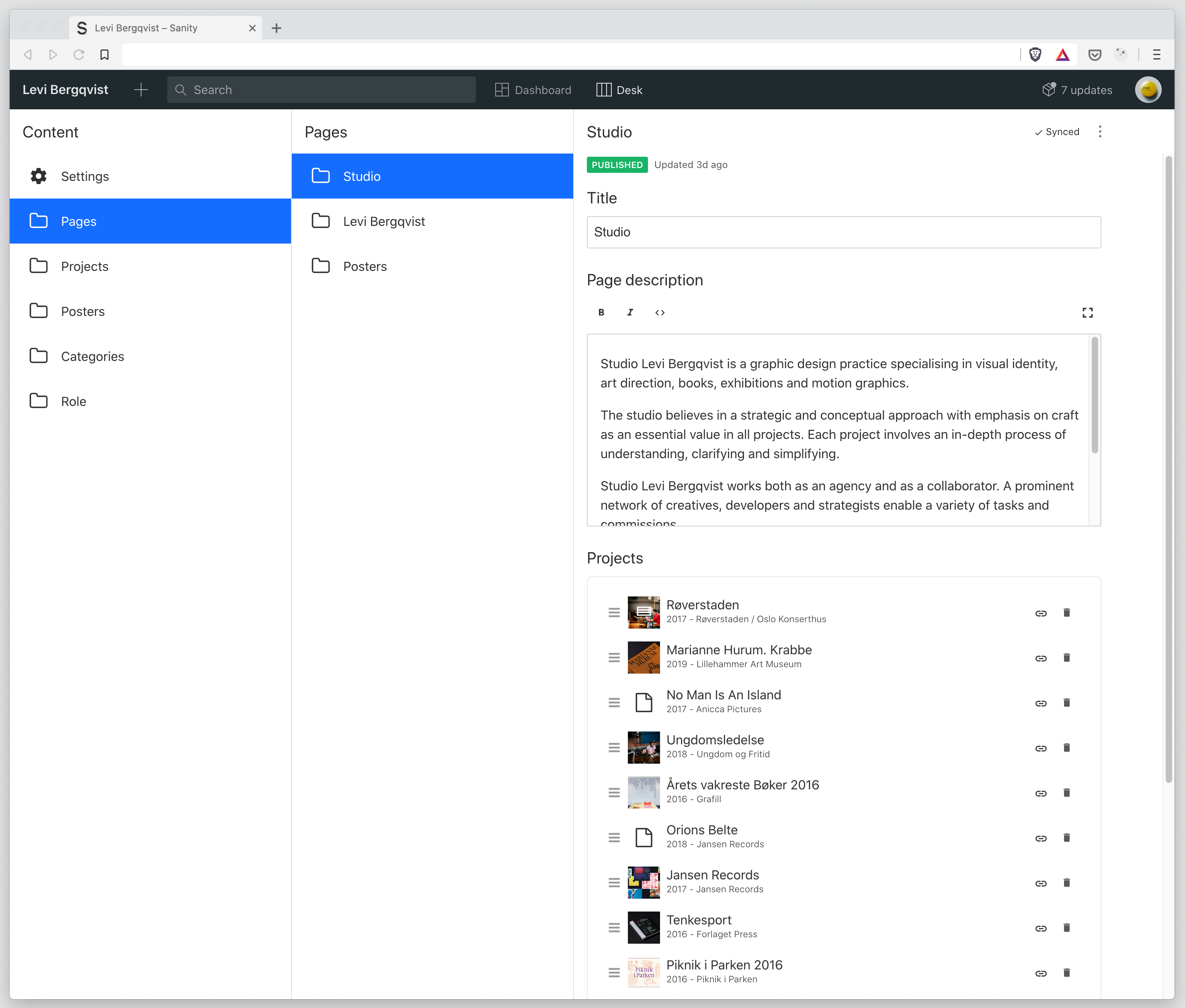Open Posters in the Content list

(150, 311)
